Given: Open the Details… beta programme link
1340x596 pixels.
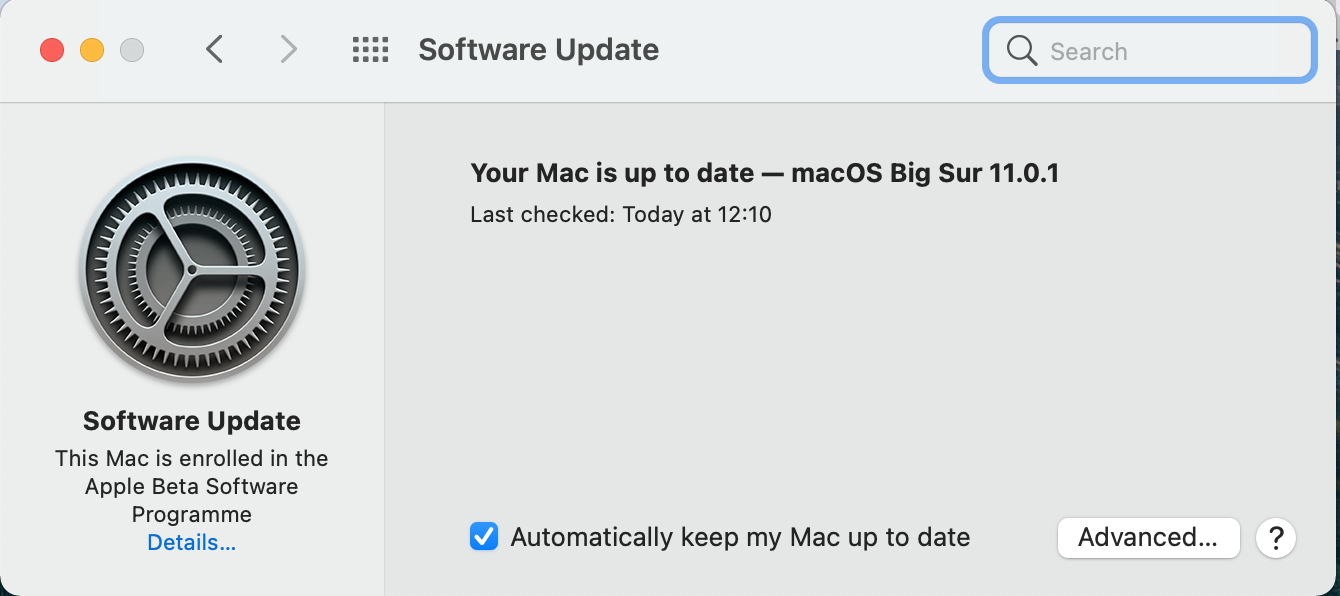Looking at the screenshot, I should coord(192,543).
